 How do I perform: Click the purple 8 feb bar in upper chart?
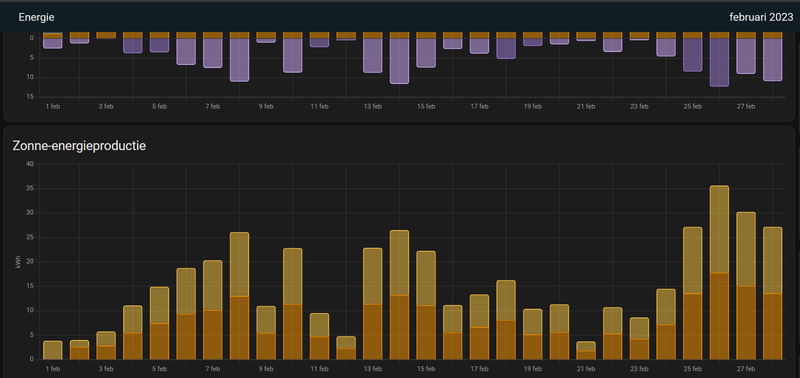click(x=239, y=60)
